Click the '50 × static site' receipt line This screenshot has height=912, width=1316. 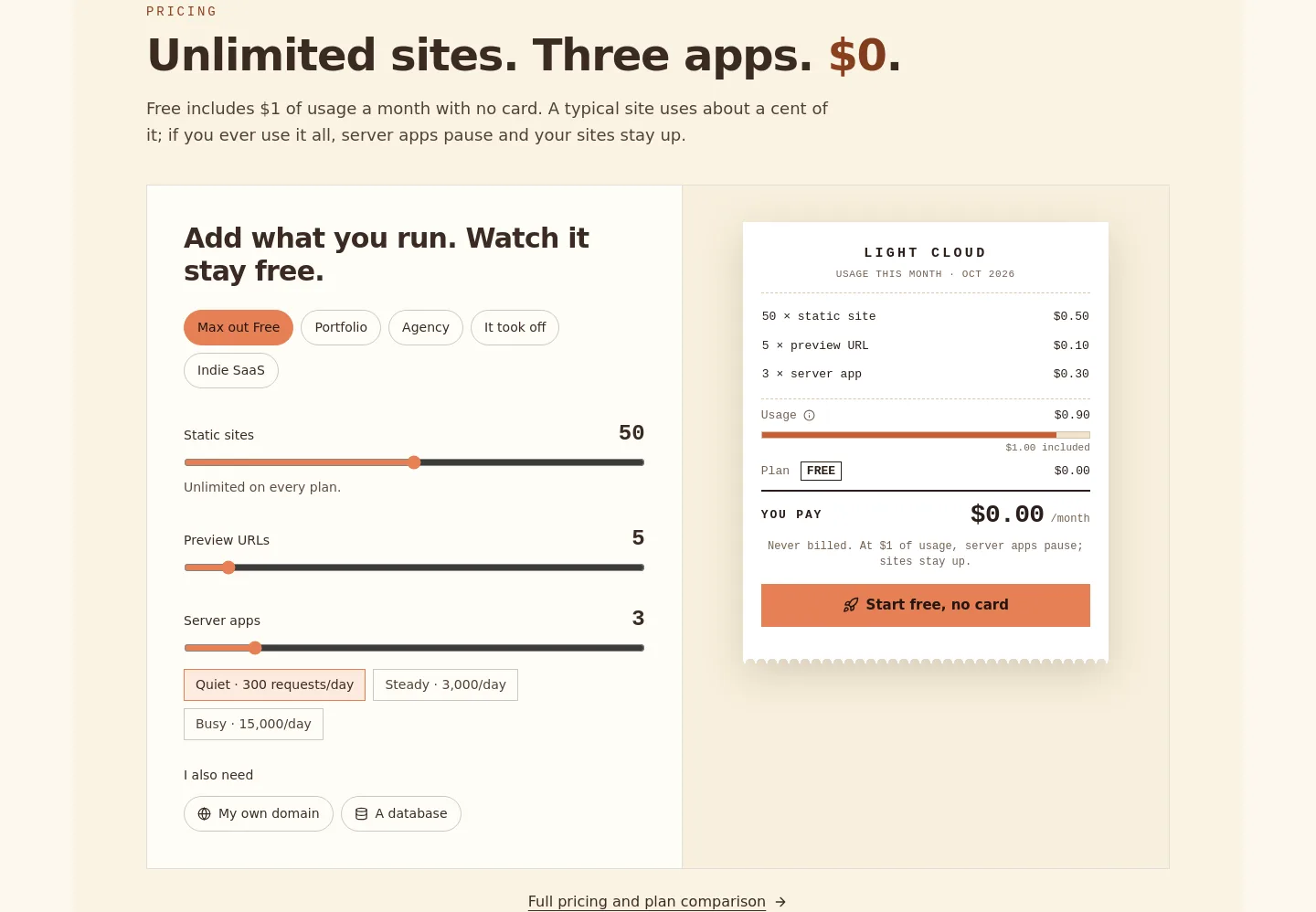(x=926, y=316)
